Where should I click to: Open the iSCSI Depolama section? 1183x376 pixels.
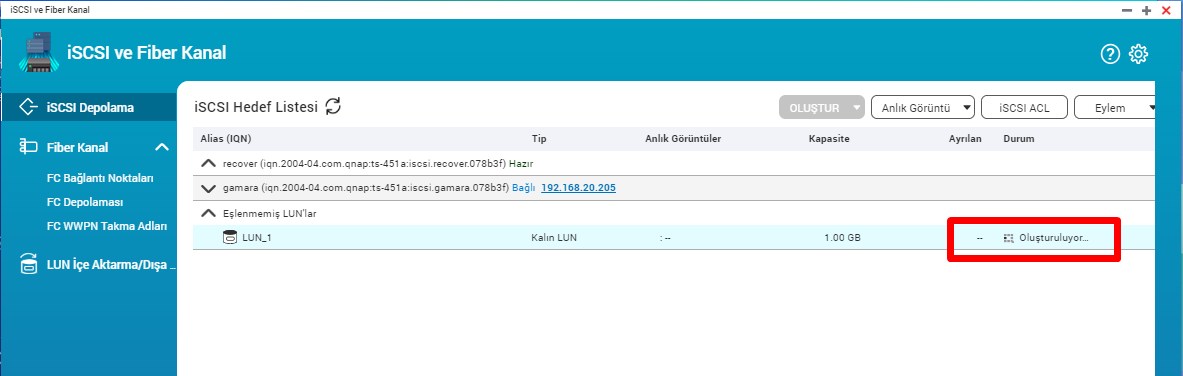[88, 107]
